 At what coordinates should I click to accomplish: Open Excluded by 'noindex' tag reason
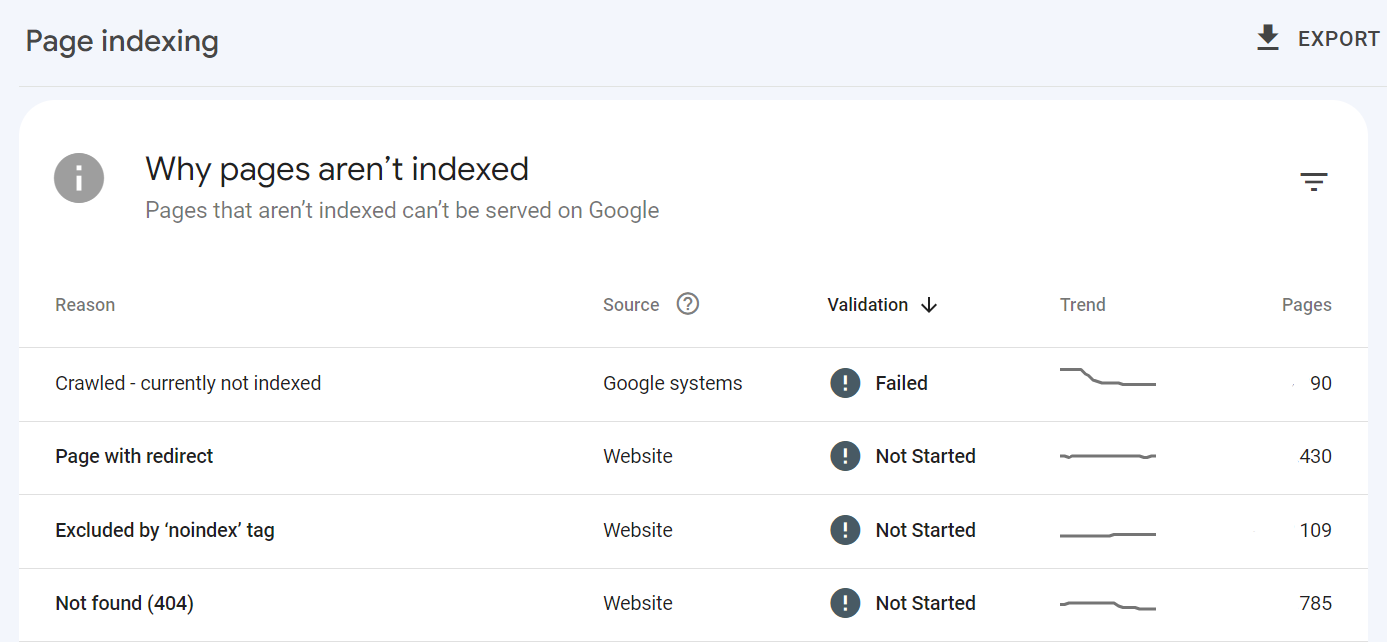coord(165,530)
